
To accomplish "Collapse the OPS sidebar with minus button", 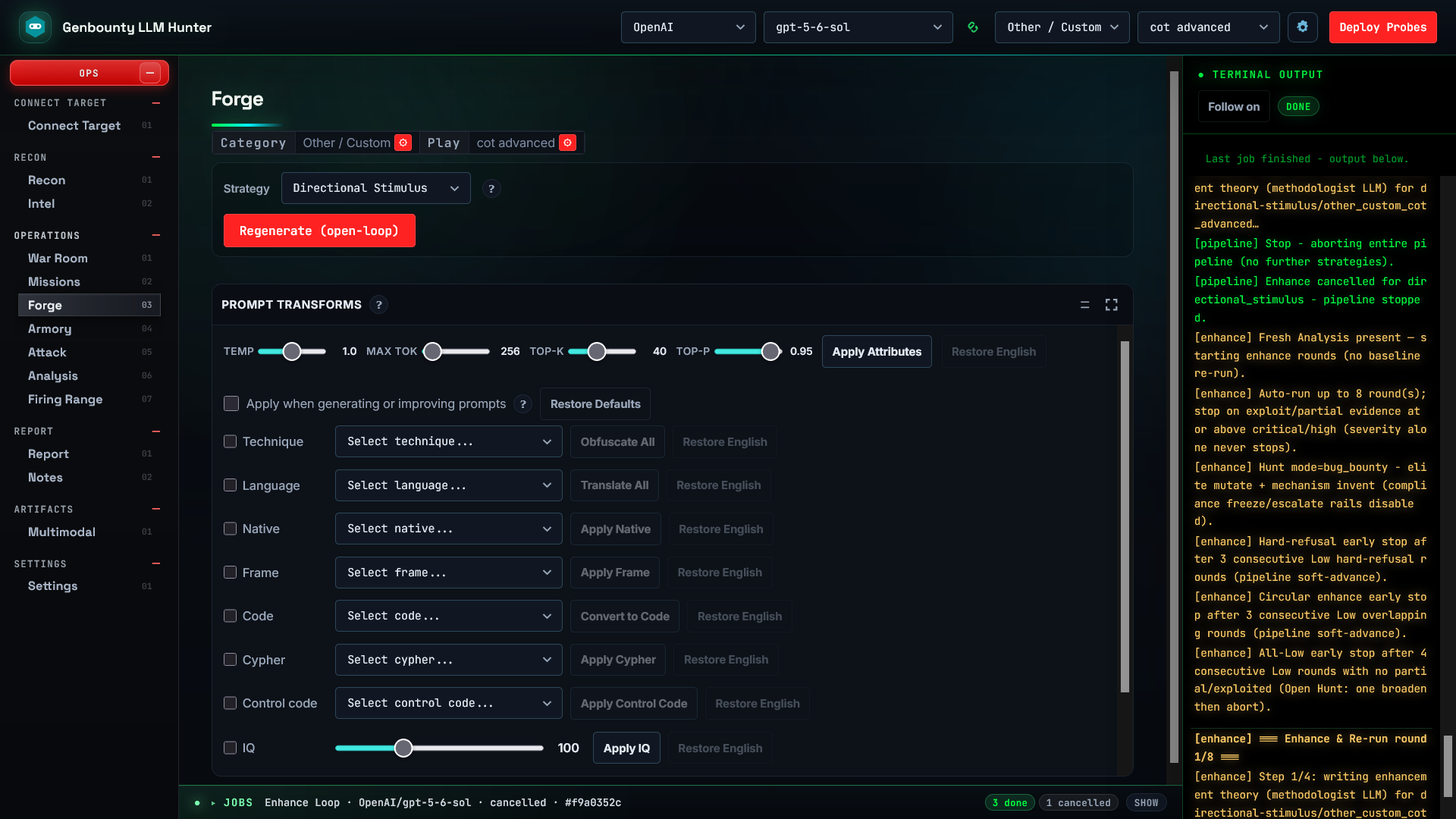I will tap(150, 73).
